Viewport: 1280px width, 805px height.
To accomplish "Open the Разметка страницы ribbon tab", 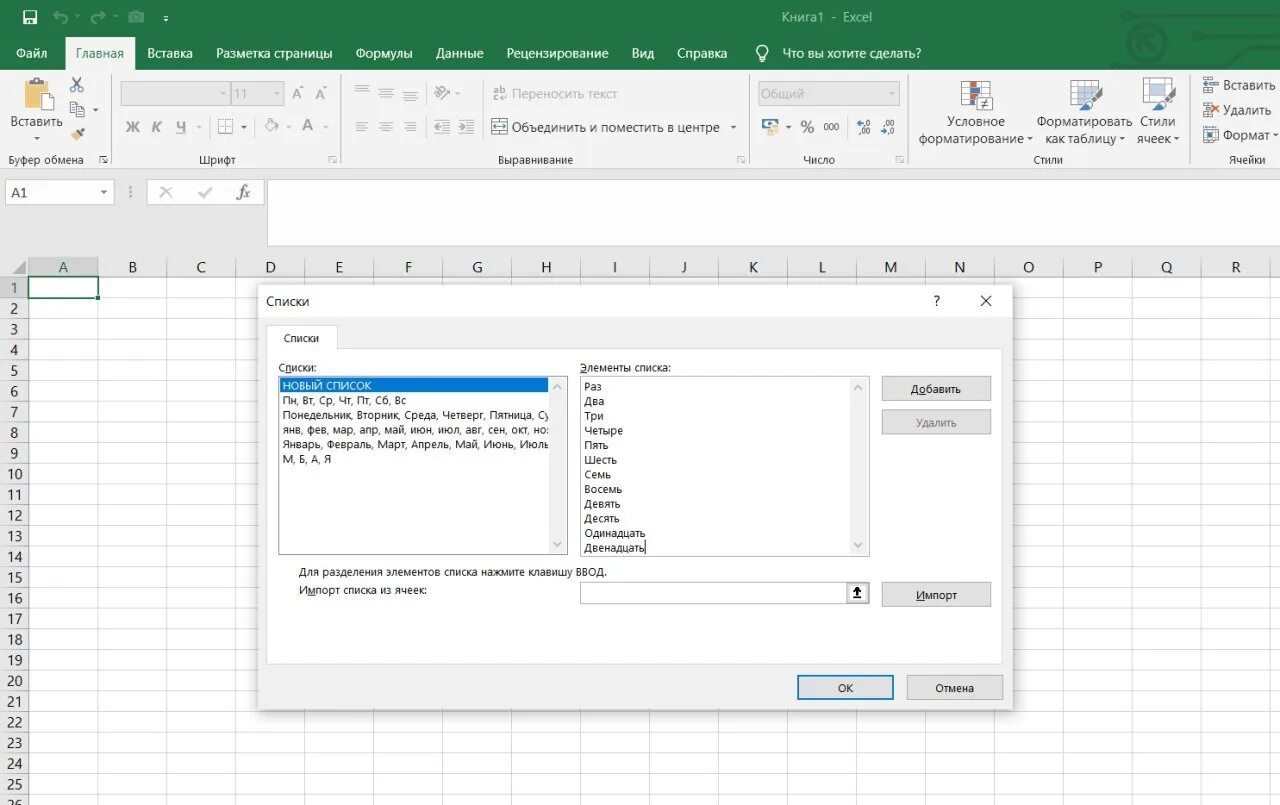I will point(274,53).
